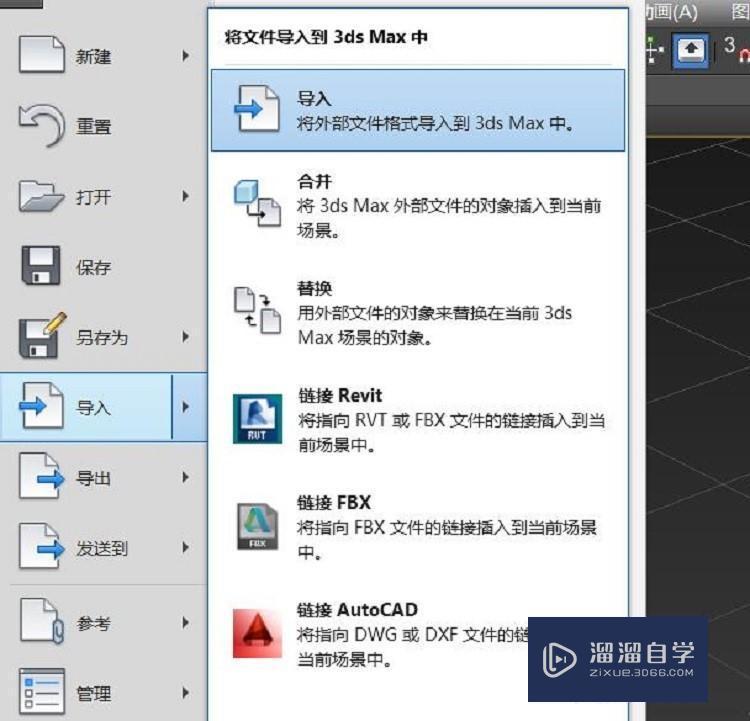The width and height of the screenshot is (750, 721).
Task: Click the move axis icon in the toolbar
Action: coord(654,49)
